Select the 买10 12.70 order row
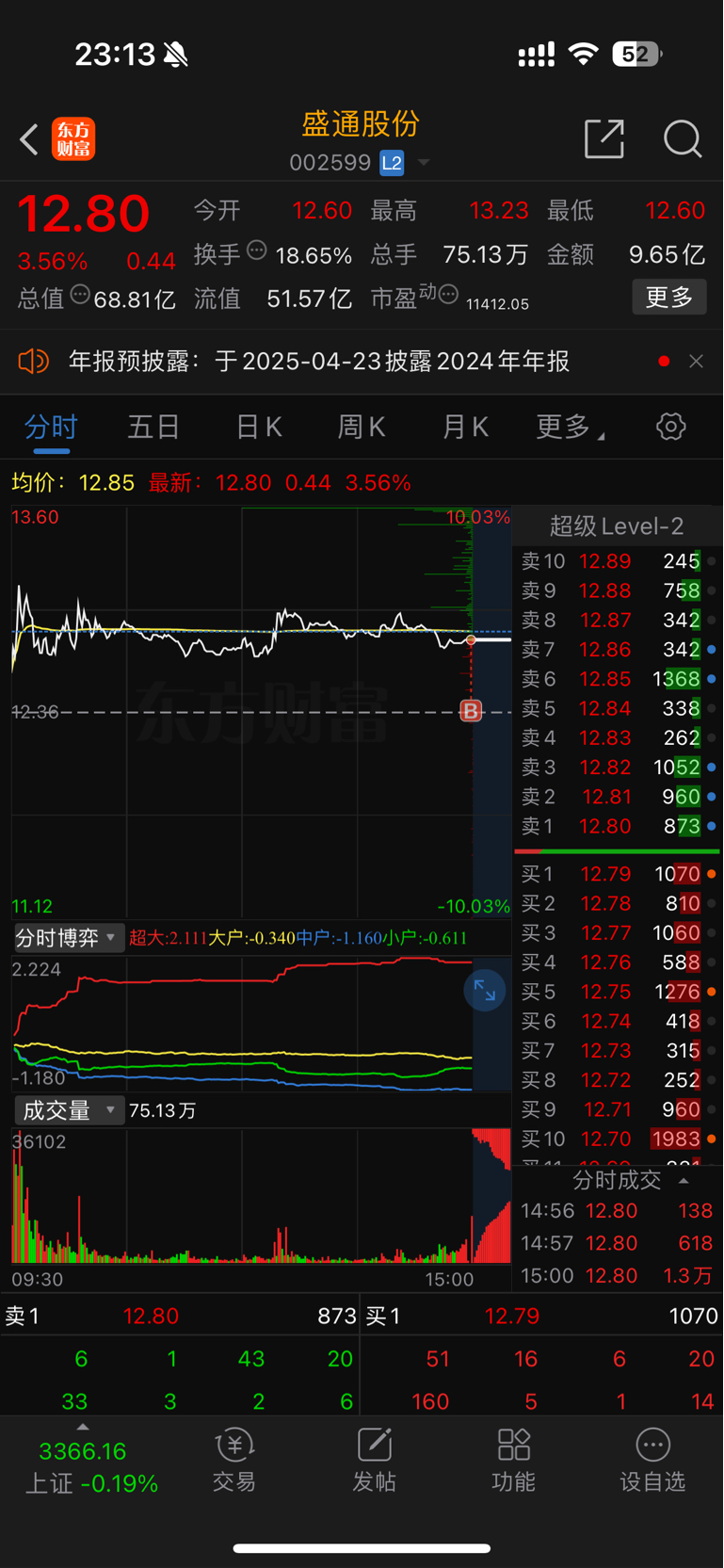The width and height of the screenshot is (724, 1568). [617, 1140]
